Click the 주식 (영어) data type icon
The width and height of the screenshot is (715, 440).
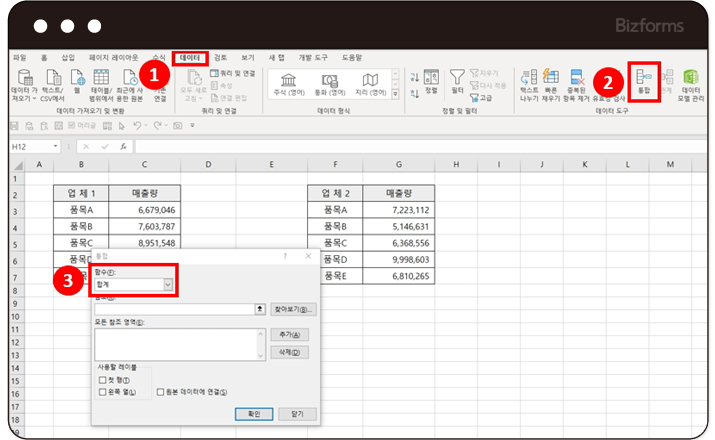click(x=289, y=80)
